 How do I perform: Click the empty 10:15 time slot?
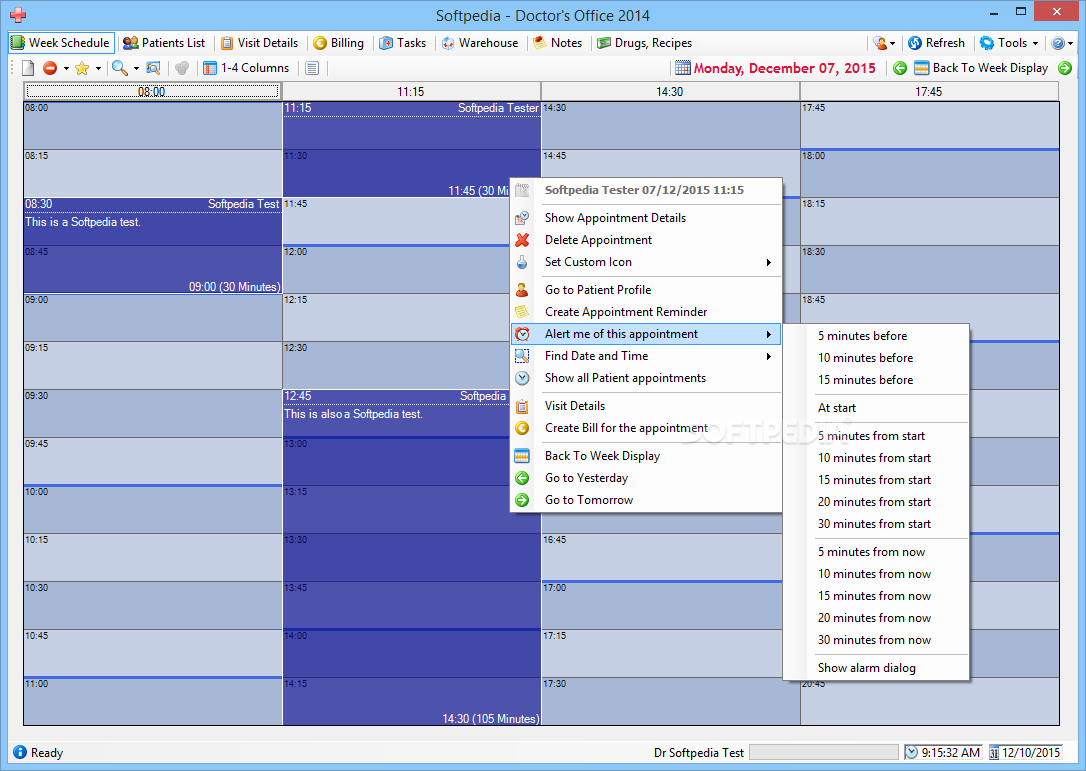tap(153, 558)
